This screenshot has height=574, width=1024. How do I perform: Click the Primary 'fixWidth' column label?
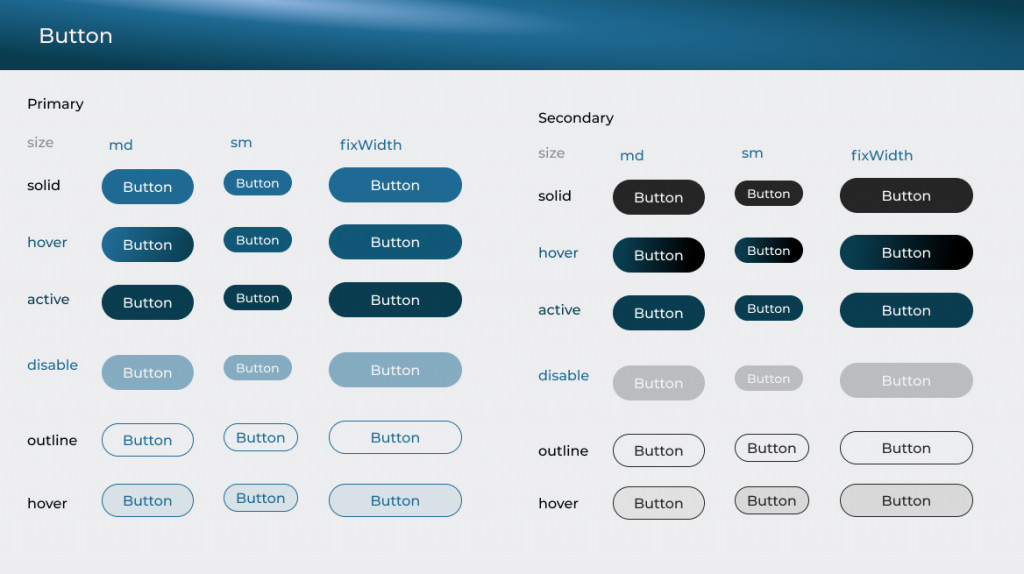click(x=371, y=145)
